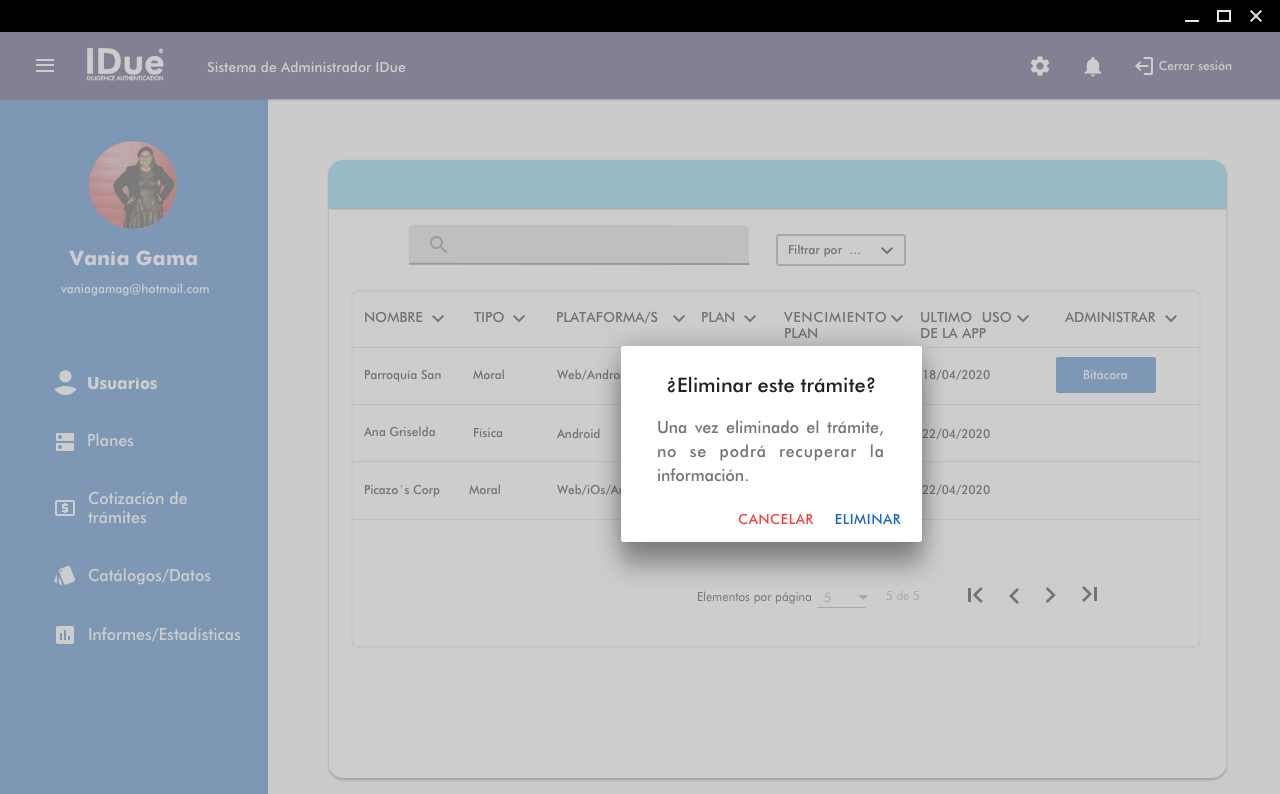This screenshot has width=1280, height=794.
Task: Confirm deletion with ELIMINAR button
Action: [x=867, y=519]
